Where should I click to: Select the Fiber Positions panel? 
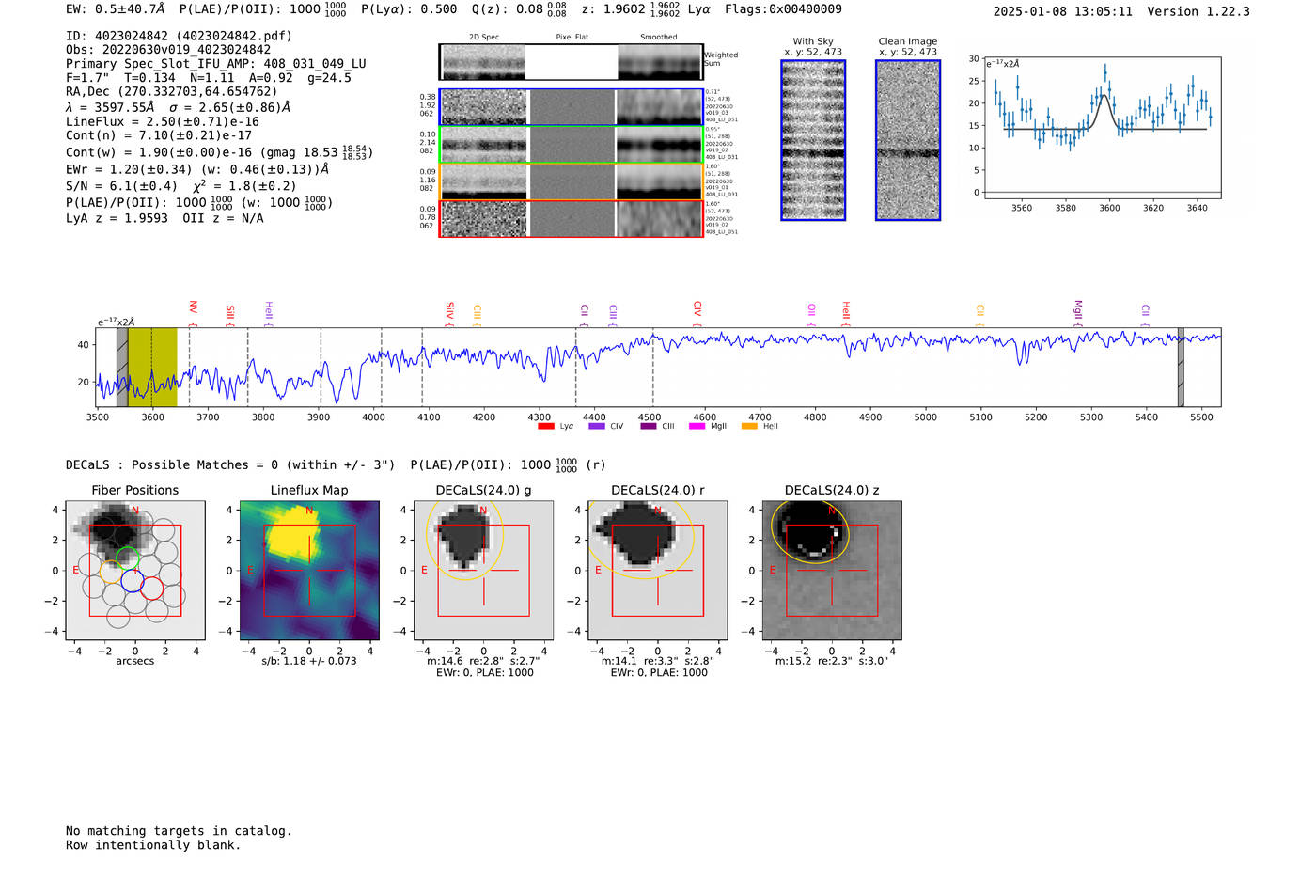pos(135,570)
